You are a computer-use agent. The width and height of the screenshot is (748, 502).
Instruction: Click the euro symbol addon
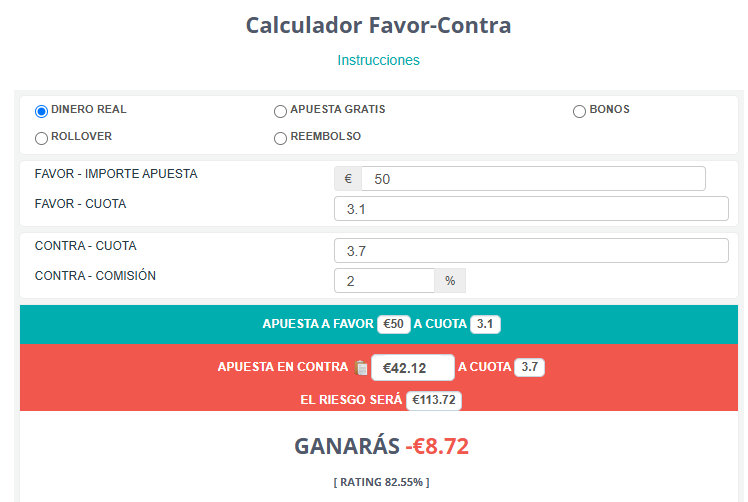click(348, 178)
